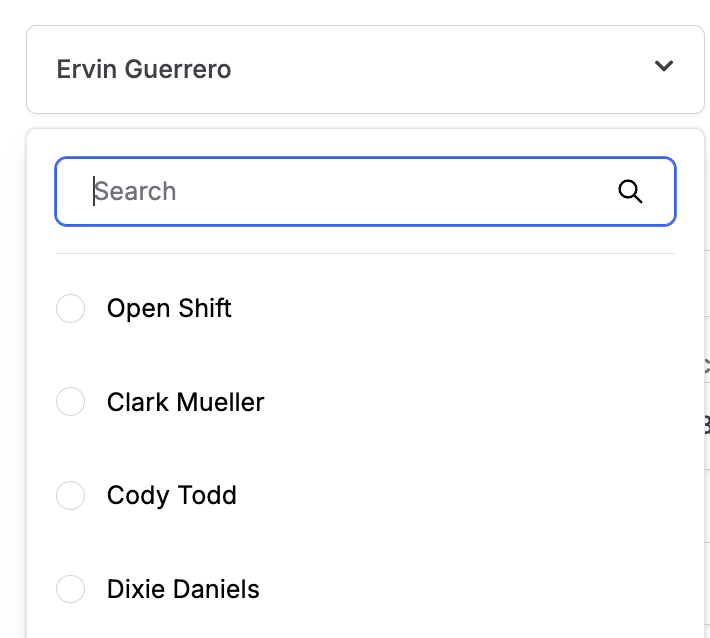The image size is (710, 638).
Task: Click the Dixie Daniels name label
Action: coord(183,589)
